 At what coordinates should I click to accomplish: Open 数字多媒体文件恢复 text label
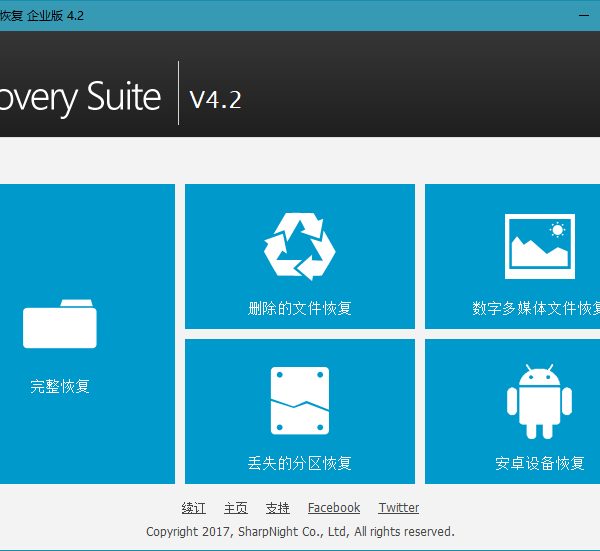pos(536,308)
